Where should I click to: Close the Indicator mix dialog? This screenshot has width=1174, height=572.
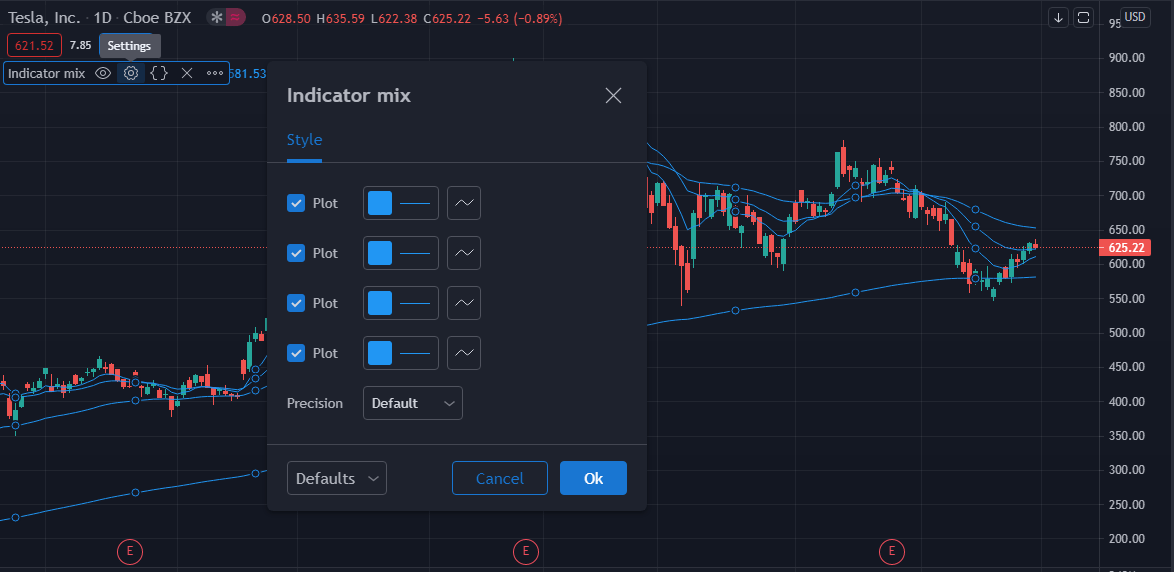(x=613, y=96)
